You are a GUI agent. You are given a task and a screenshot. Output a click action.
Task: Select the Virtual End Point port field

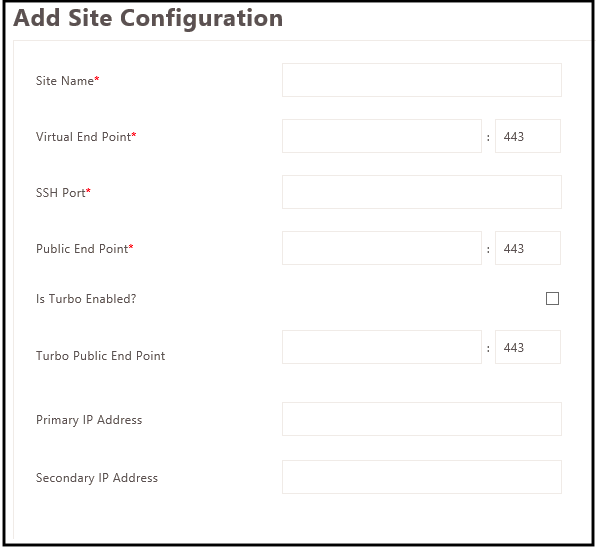click(x=528, y=136)
